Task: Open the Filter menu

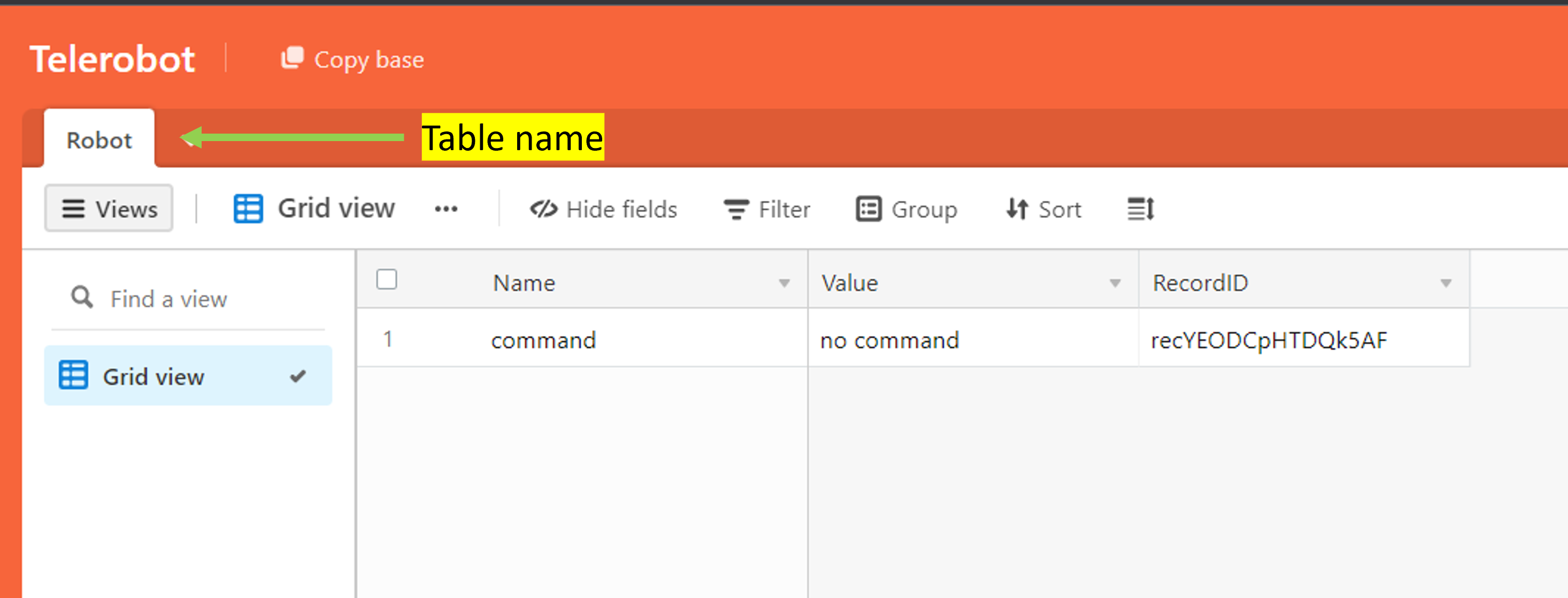Action: [766, 209]
